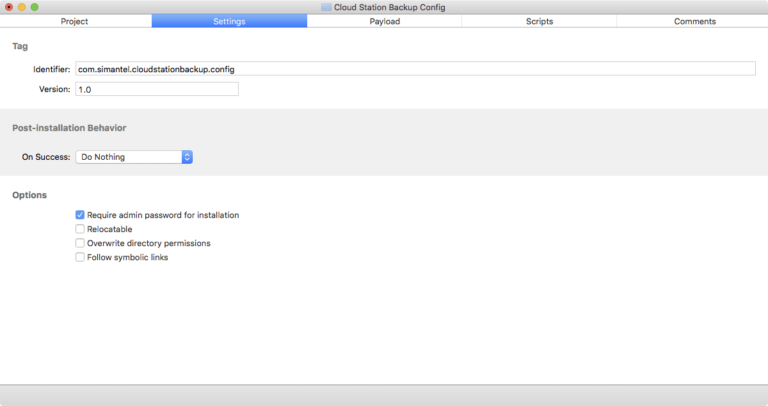The height and width of the screenshot is (406, 768).
Task: Open the Payload tab
Action: pos(384,21)
